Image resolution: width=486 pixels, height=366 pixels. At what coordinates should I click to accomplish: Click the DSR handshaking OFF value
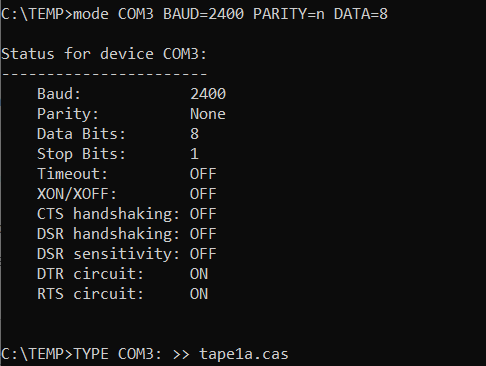(x=203, y=234)
